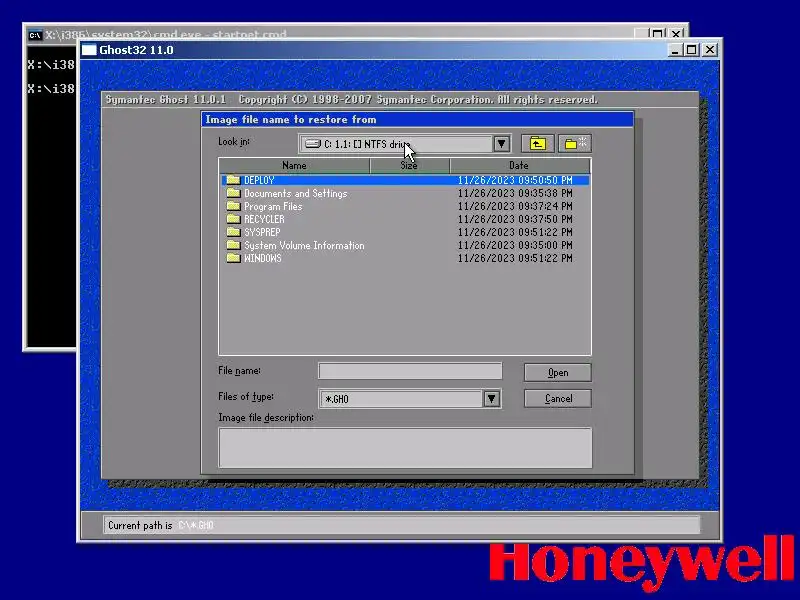Click the DEPLOY folder name

pyautogui.click(x=259, y=180)
